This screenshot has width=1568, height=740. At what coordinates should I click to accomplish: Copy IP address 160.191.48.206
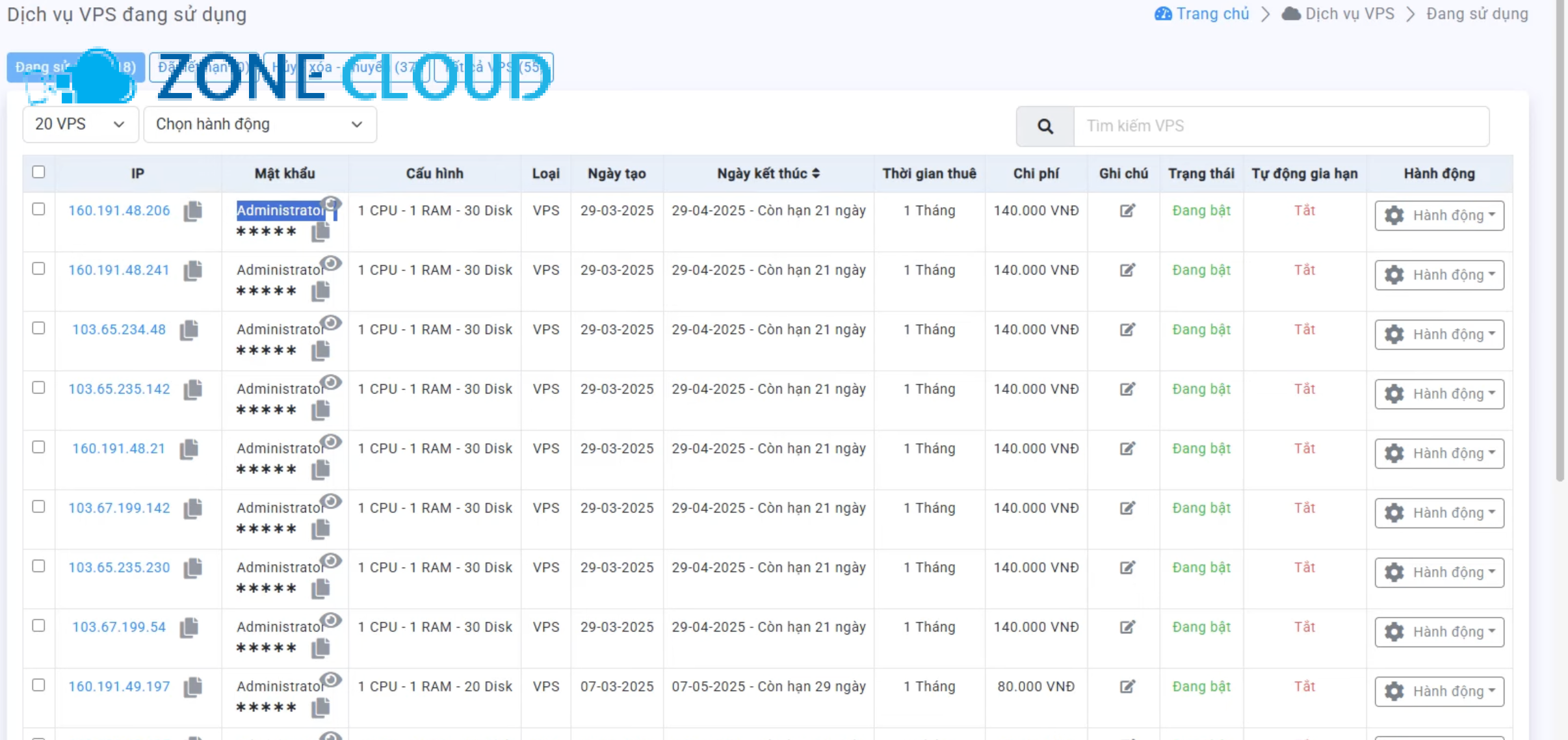tap(192, 211)
